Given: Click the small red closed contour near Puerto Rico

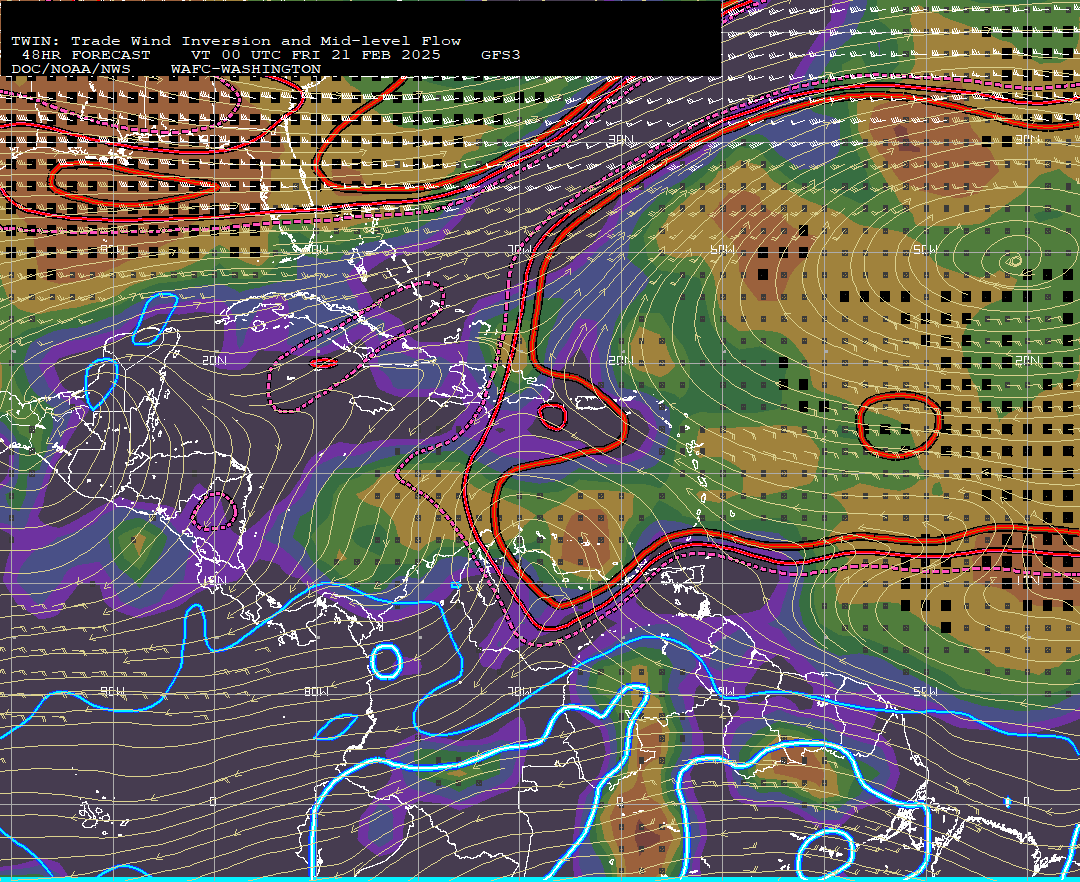Looking at the screenshot, I should pyautogui.click(x=552, y=416).
